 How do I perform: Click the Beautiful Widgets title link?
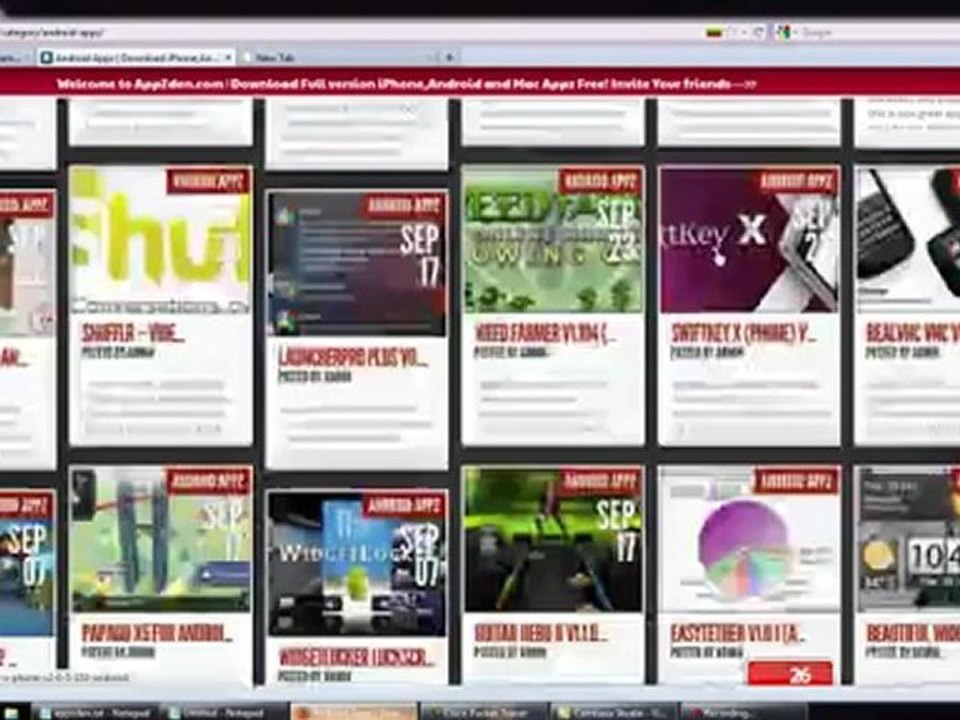(x=913, y=632)
